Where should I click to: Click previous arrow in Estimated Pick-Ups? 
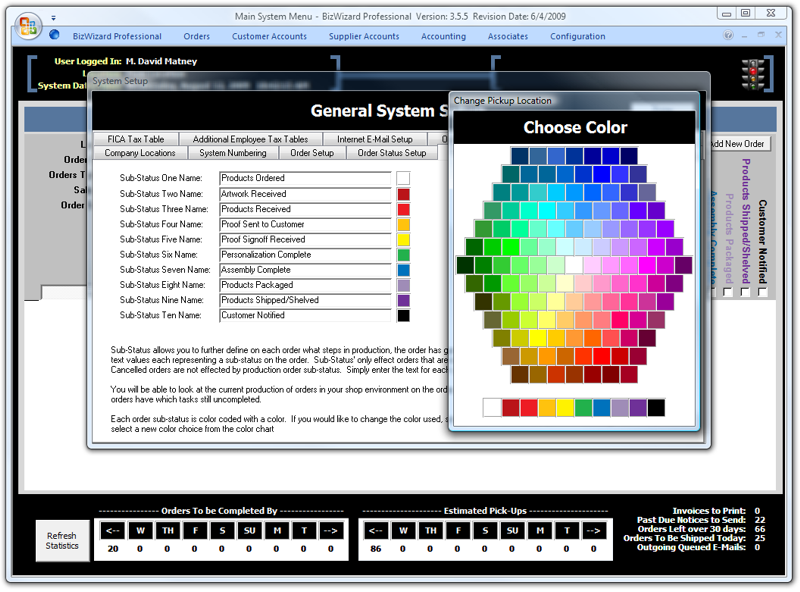376,531
